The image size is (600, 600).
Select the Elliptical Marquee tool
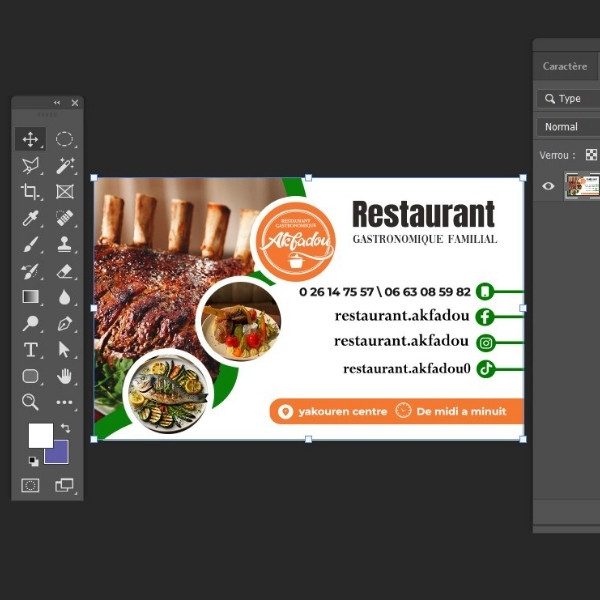[65, 139]
